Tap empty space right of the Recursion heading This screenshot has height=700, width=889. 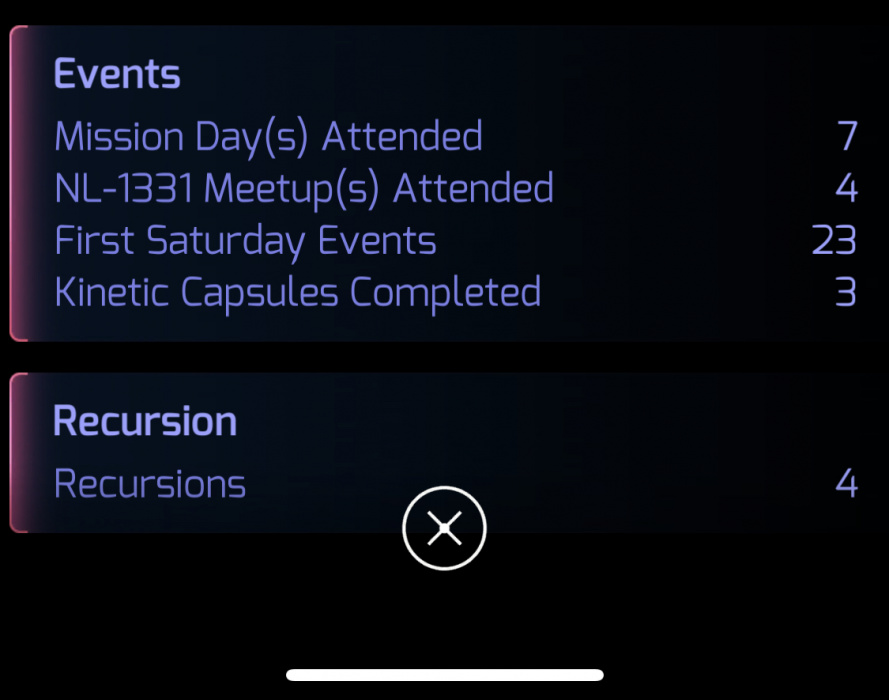point(550,421)
